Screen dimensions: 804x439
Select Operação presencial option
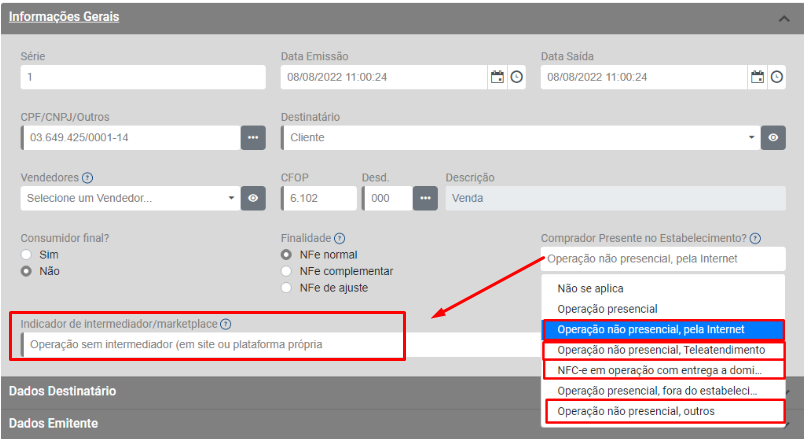tap(663, 309)
